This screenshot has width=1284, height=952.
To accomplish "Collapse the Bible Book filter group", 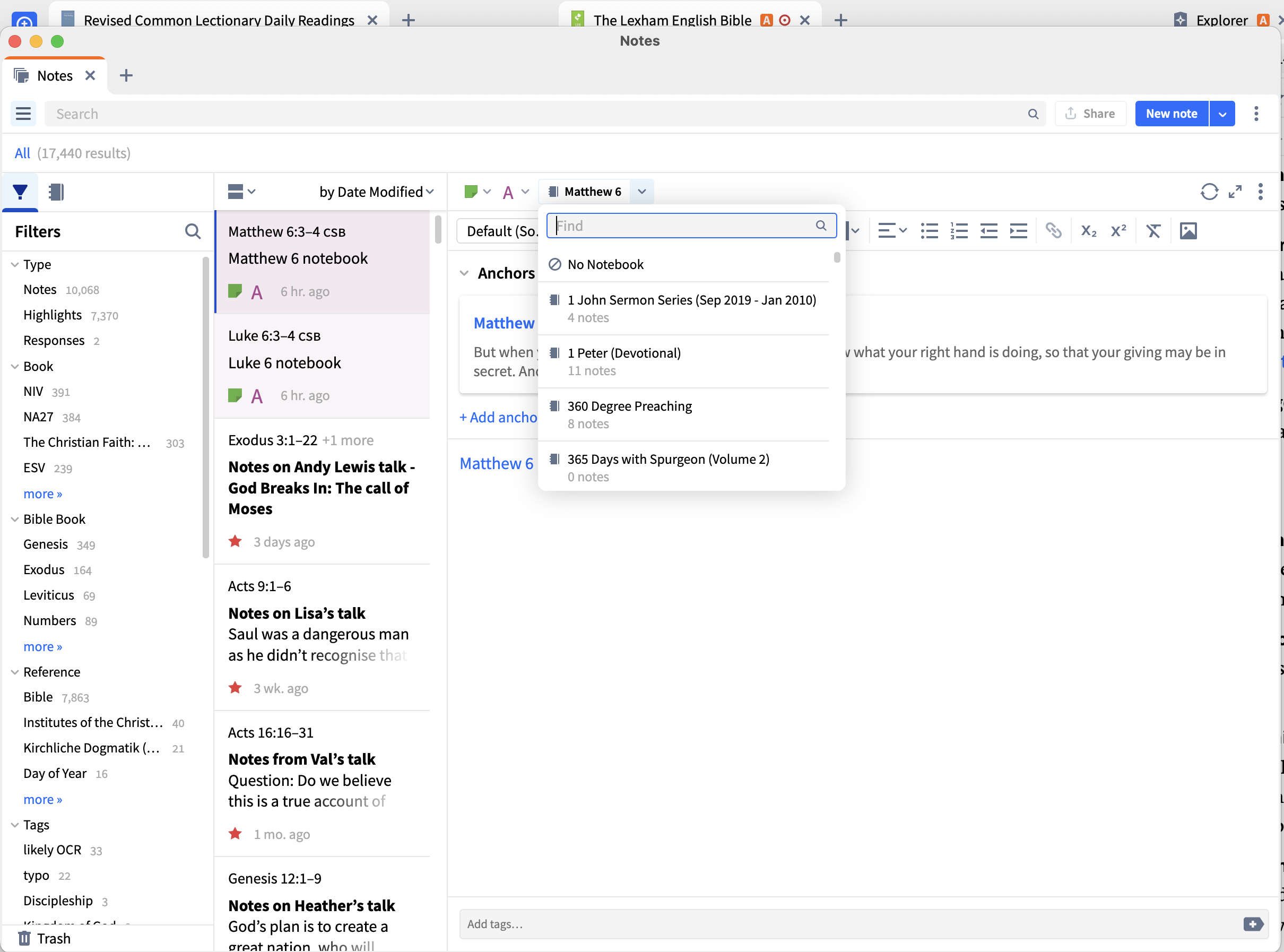I will (x=15, y=519).
